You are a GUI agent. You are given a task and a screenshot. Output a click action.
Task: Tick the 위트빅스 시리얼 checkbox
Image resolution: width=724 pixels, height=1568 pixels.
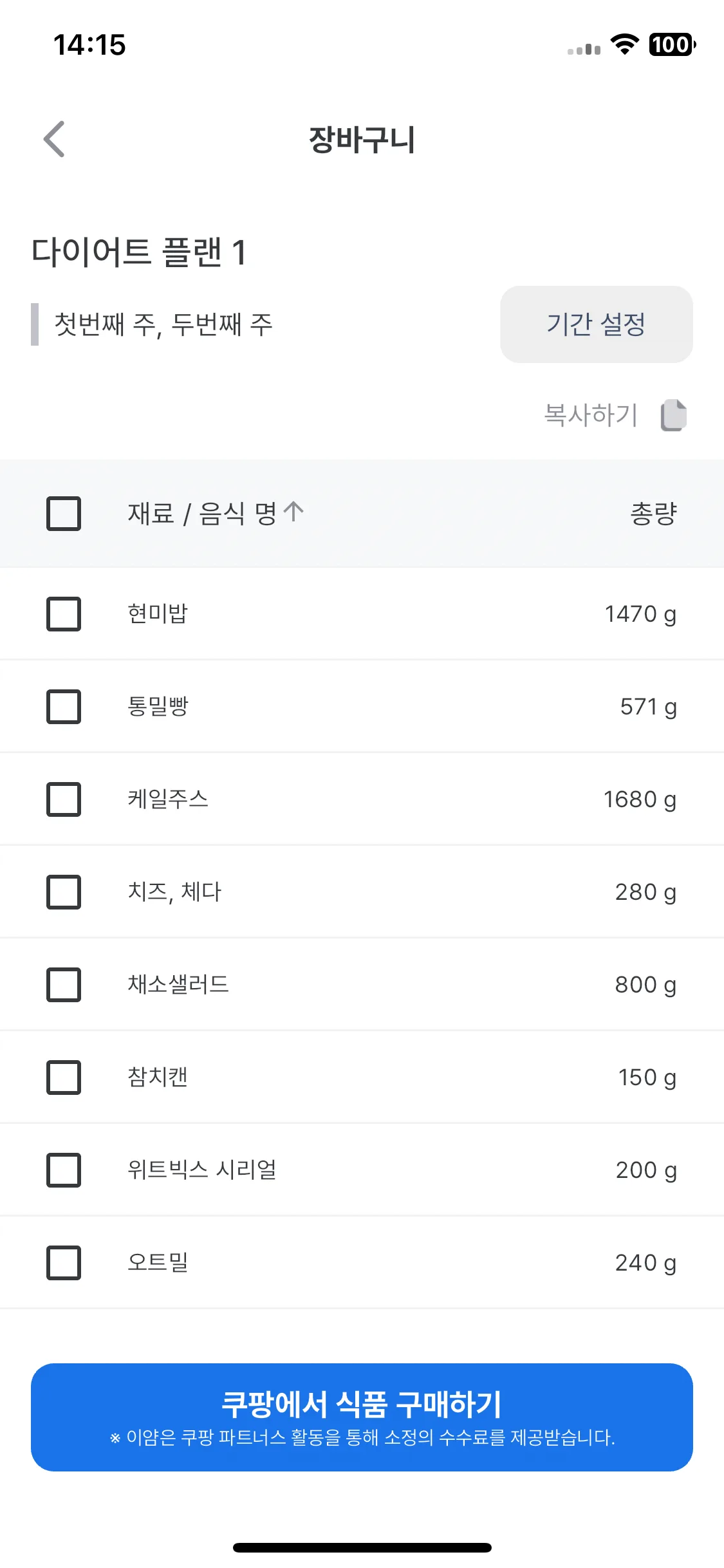[x=64, y=1170]
